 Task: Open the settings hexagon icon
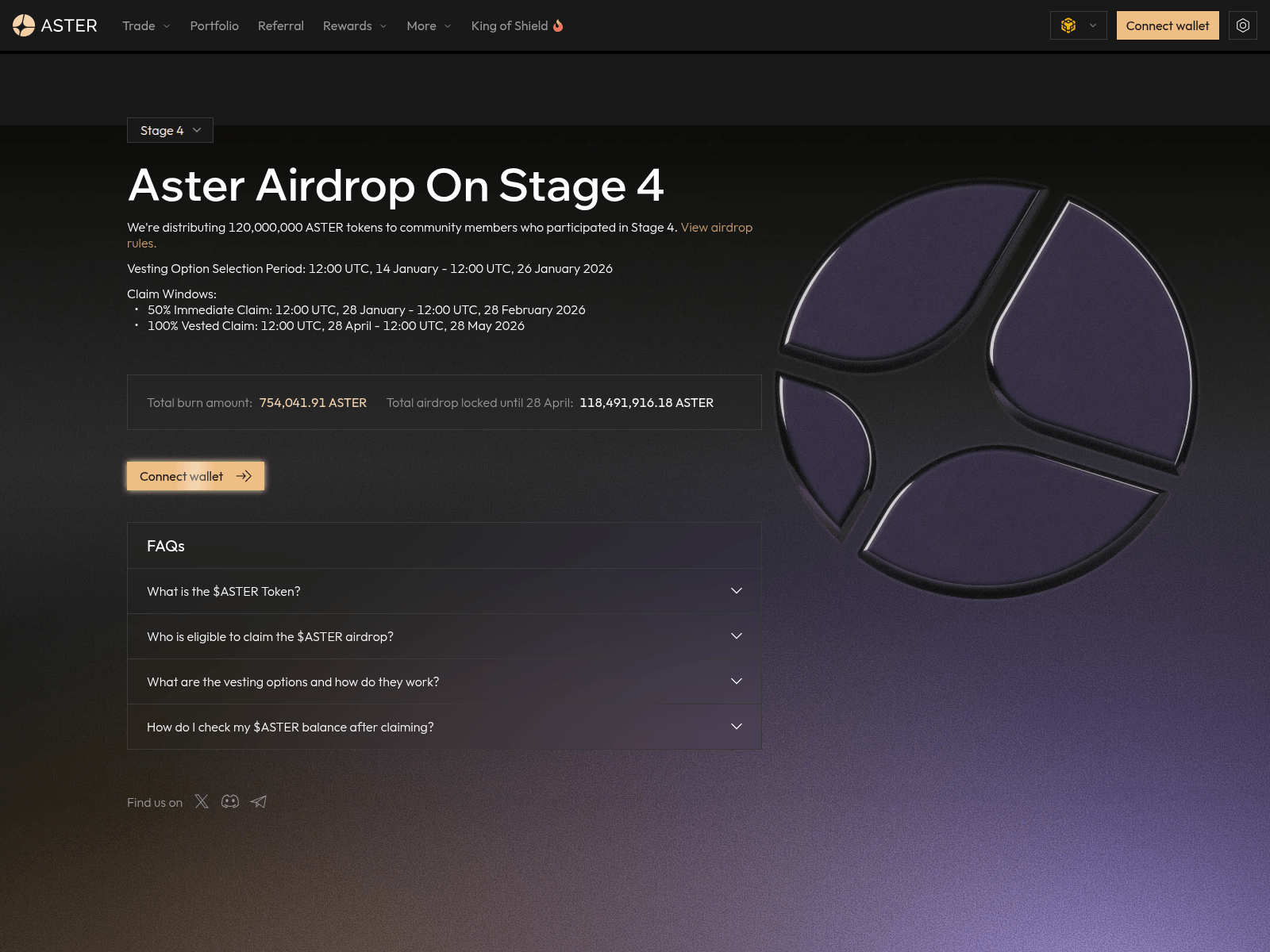tap(1243, 25)
